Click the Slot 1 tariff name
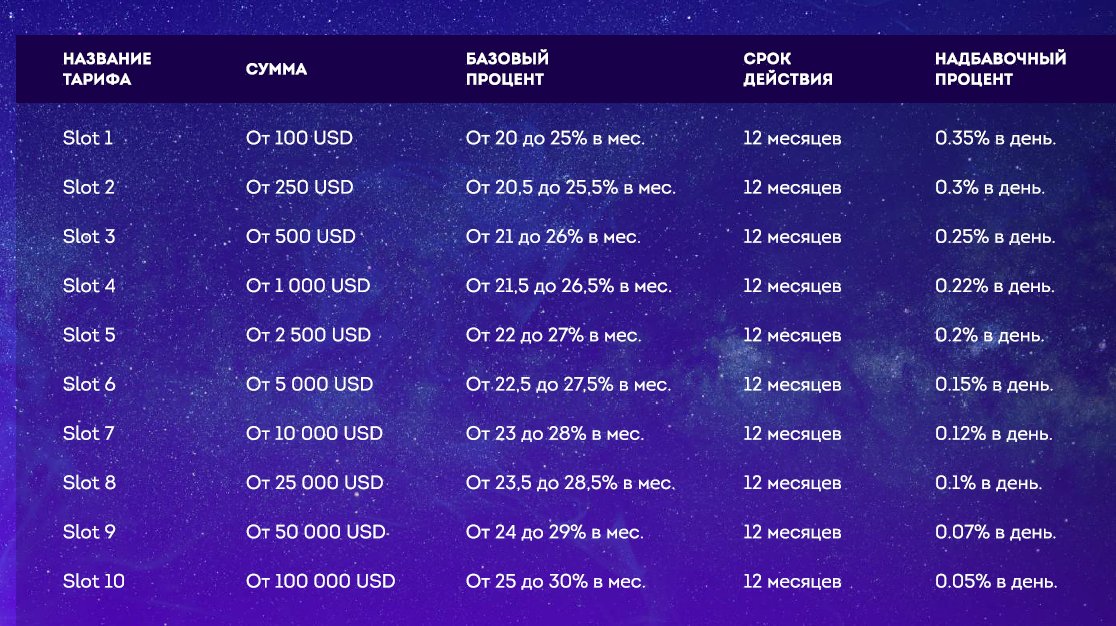Image resolution: width=1116 pixels, height=626 pixels. [88, 138]
